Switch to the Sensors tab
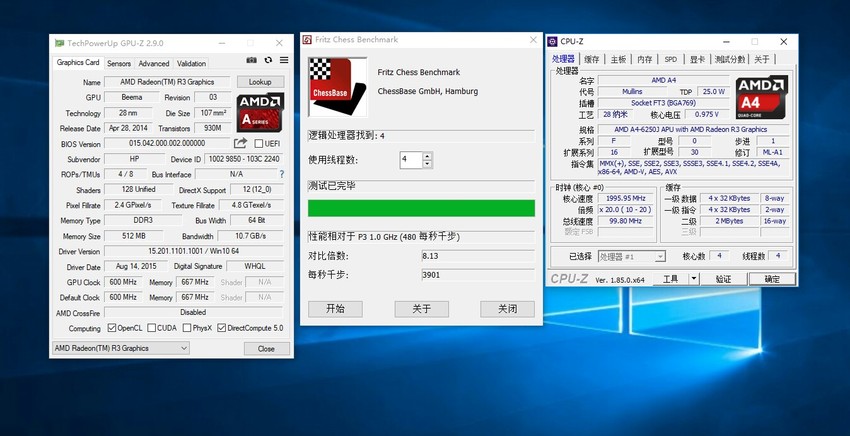The width and height of the screenshot is (850, 436). 119,63
